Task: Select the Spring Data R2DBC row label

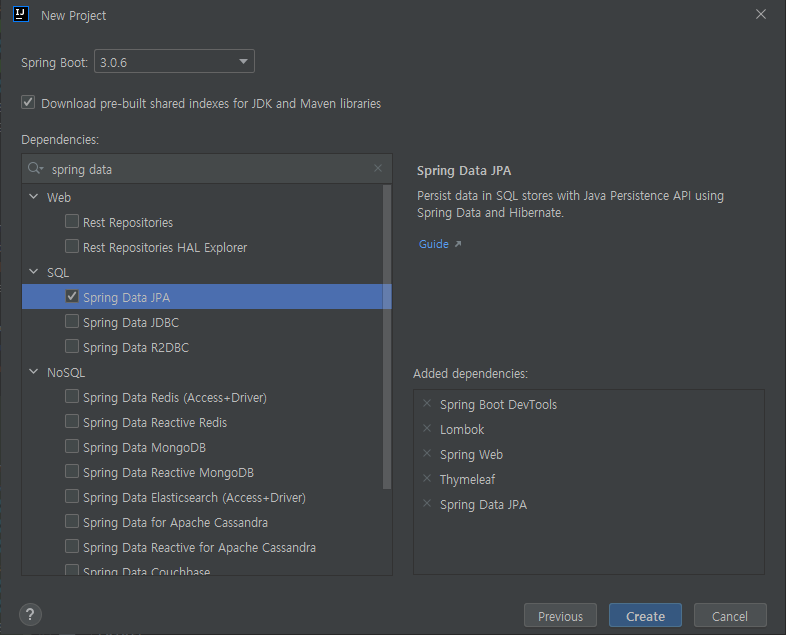Action: click(x=136, y=348)
